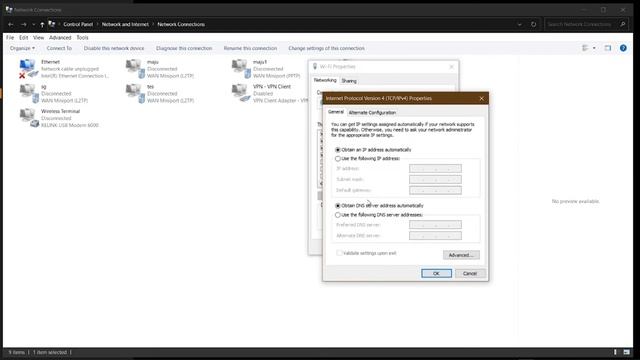This screenshot has width=640, height=360.
Task: Click the IP address input field
Action: [436, 169]
